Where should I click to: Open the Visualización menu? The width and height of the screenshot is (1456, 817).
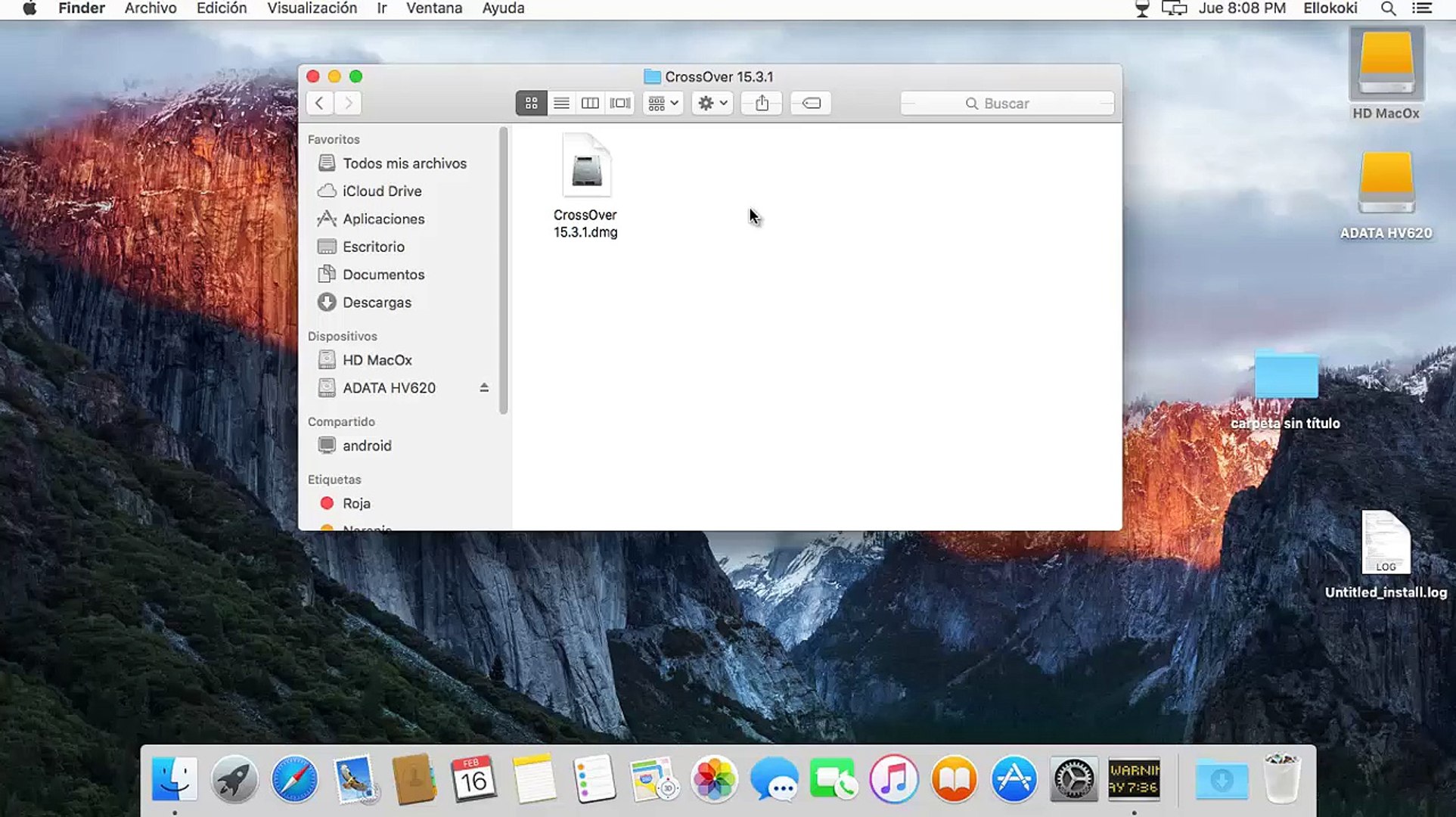click(x=312, y=8)
